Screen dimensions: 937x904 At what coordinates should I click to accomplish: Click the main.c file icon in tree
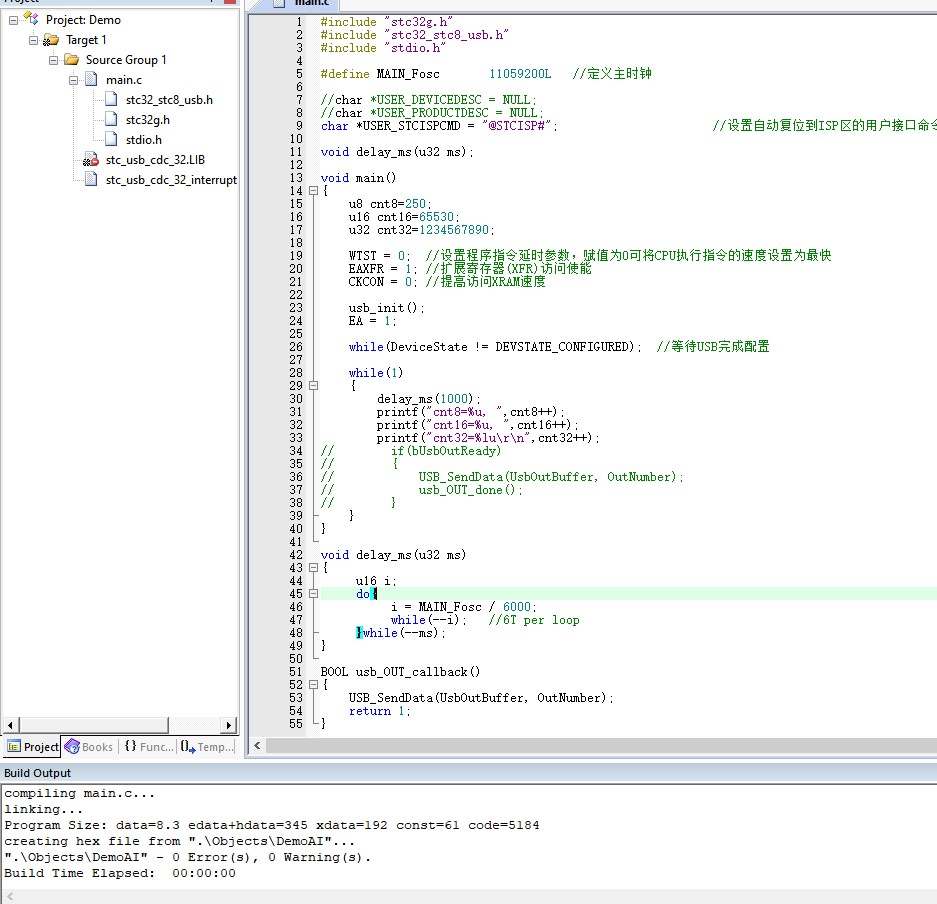pos(92,80)
